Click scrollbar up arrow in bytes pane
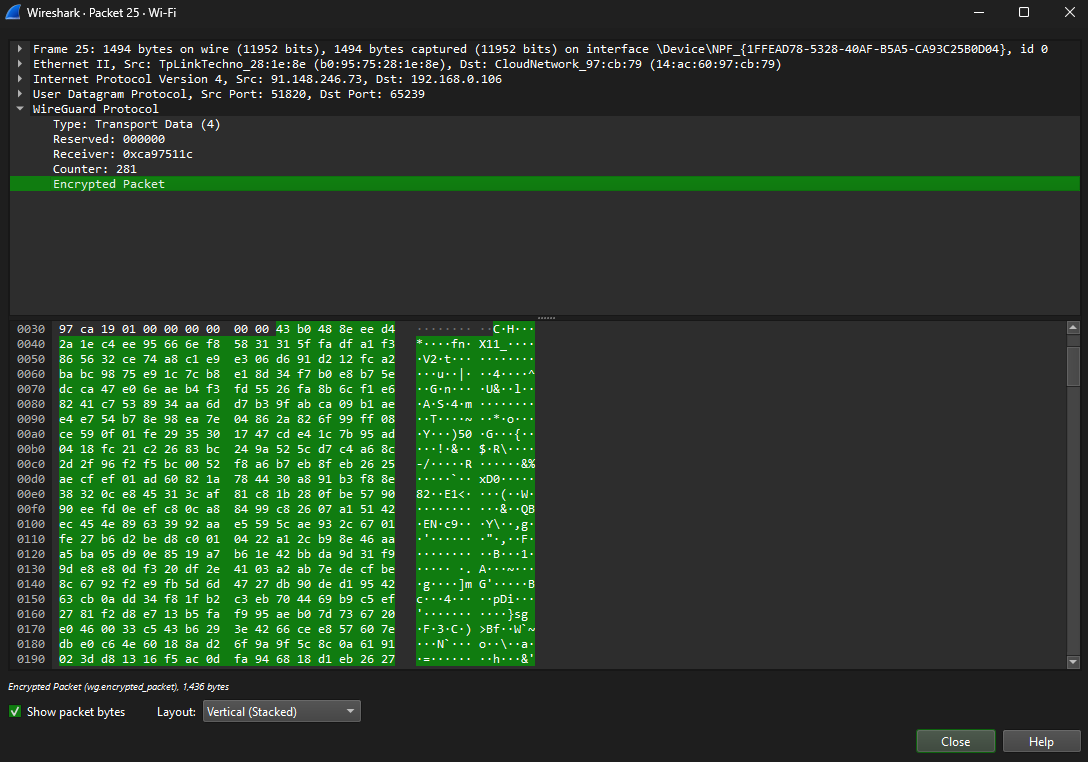The height and width of the screenshot is (762, 1088). (x=1073, y=328)
